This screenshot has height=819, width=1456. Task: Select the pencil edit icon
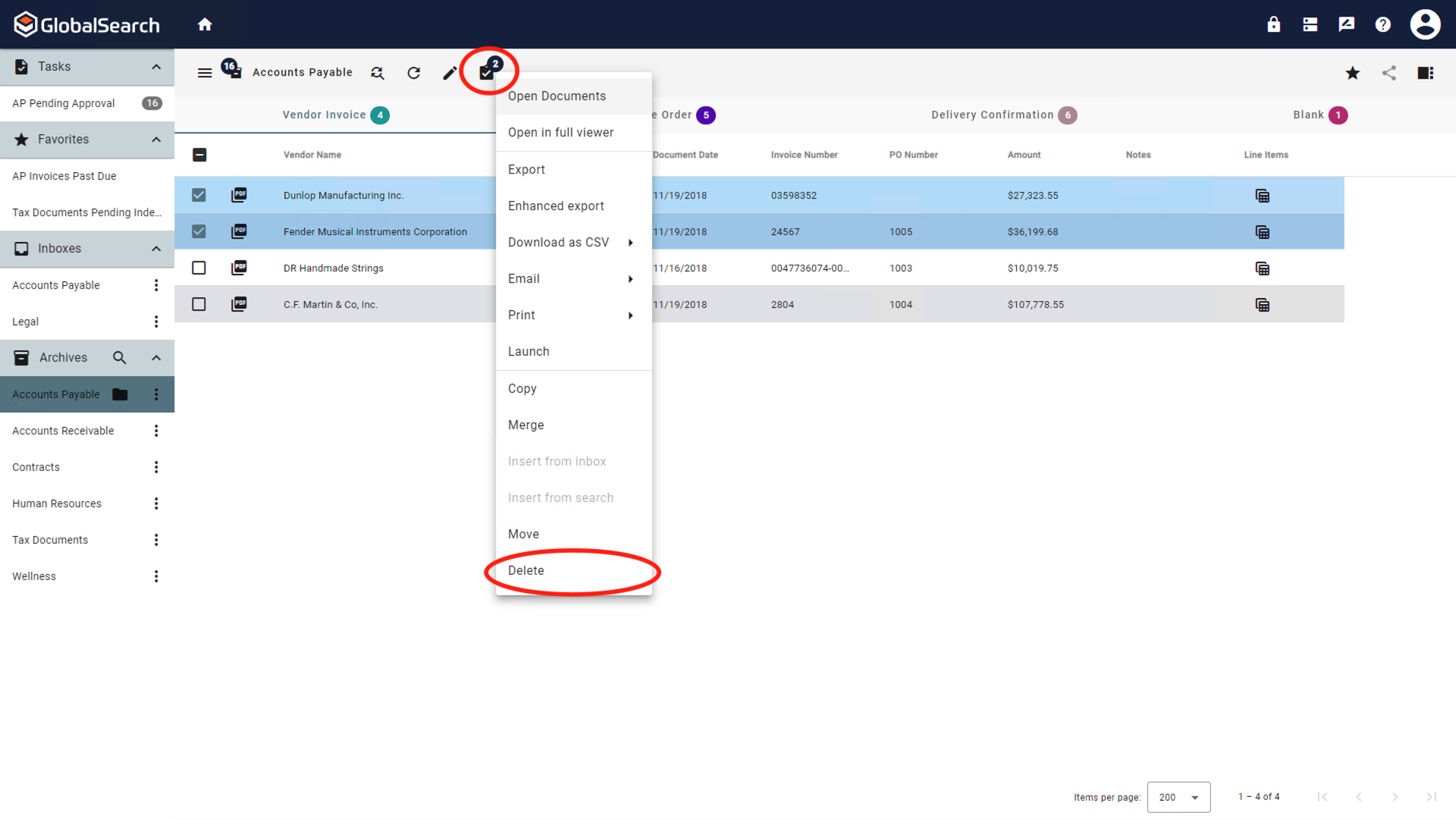450,73
